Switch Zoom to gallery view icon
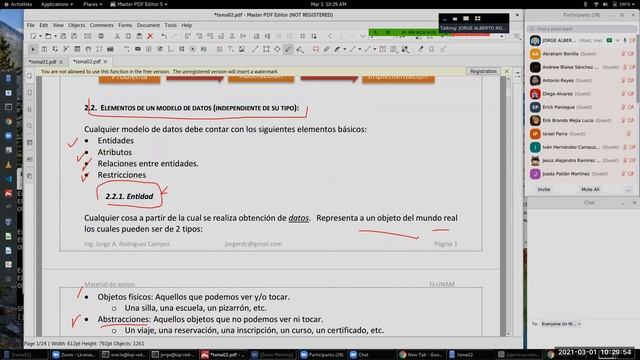The width and height of the screenshot is (640, 360). pyautogui.click(x=478, y=18)
